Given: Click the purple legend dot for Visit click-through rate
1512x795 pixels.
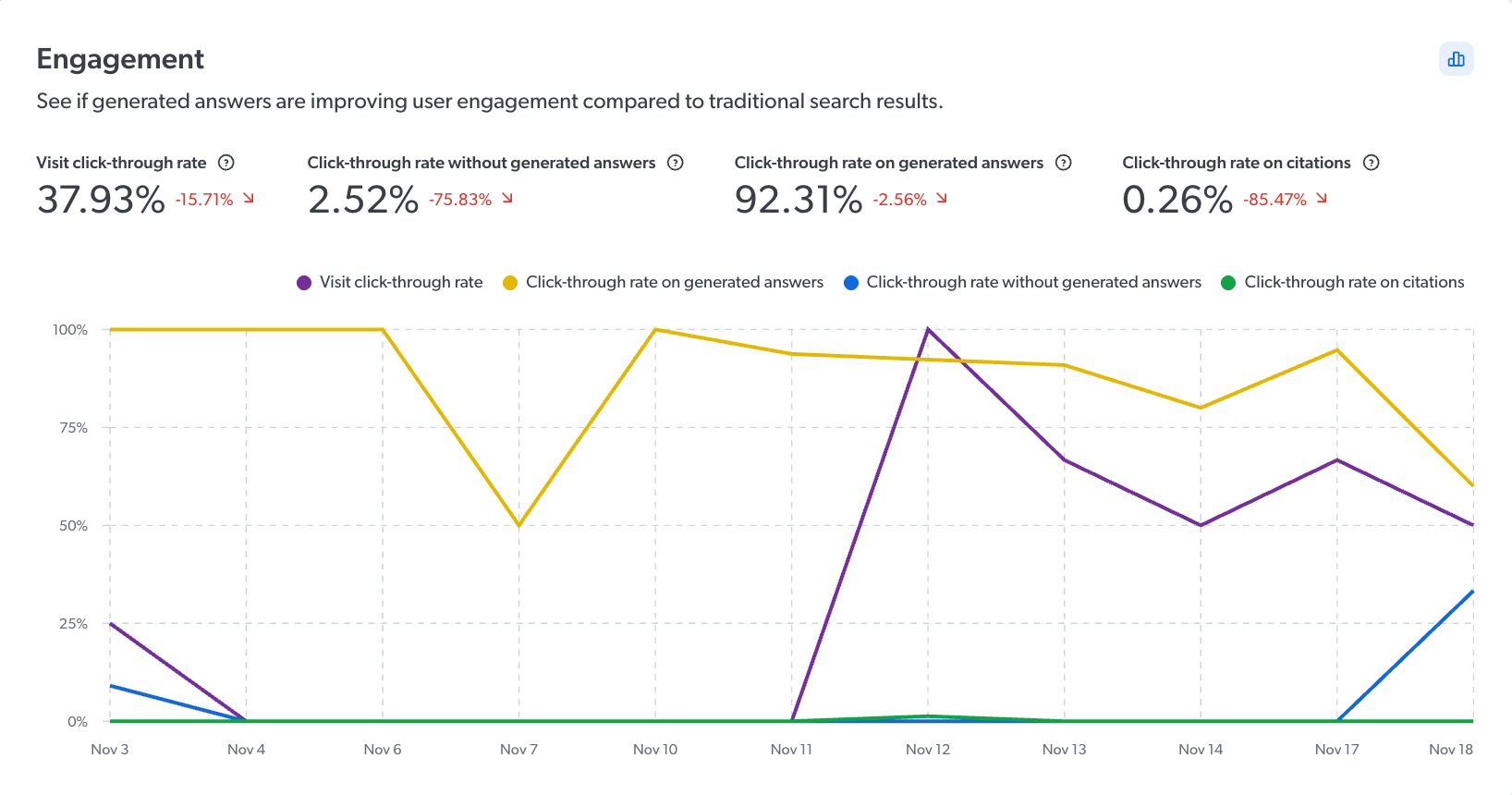Looking at the screenshot, I should (x=302, y=282).
